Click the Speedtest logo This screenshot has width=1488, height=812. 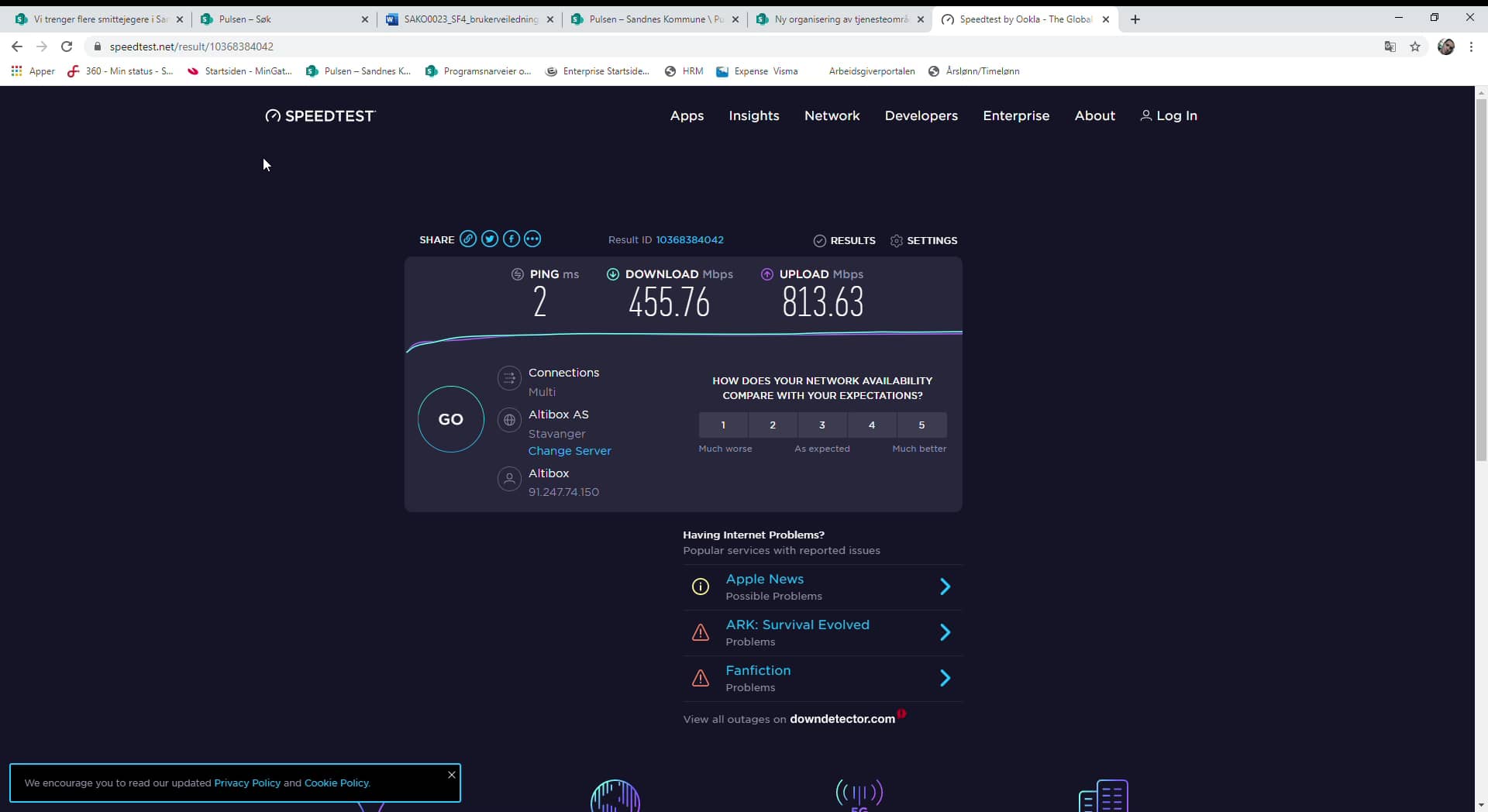point(319,115)
